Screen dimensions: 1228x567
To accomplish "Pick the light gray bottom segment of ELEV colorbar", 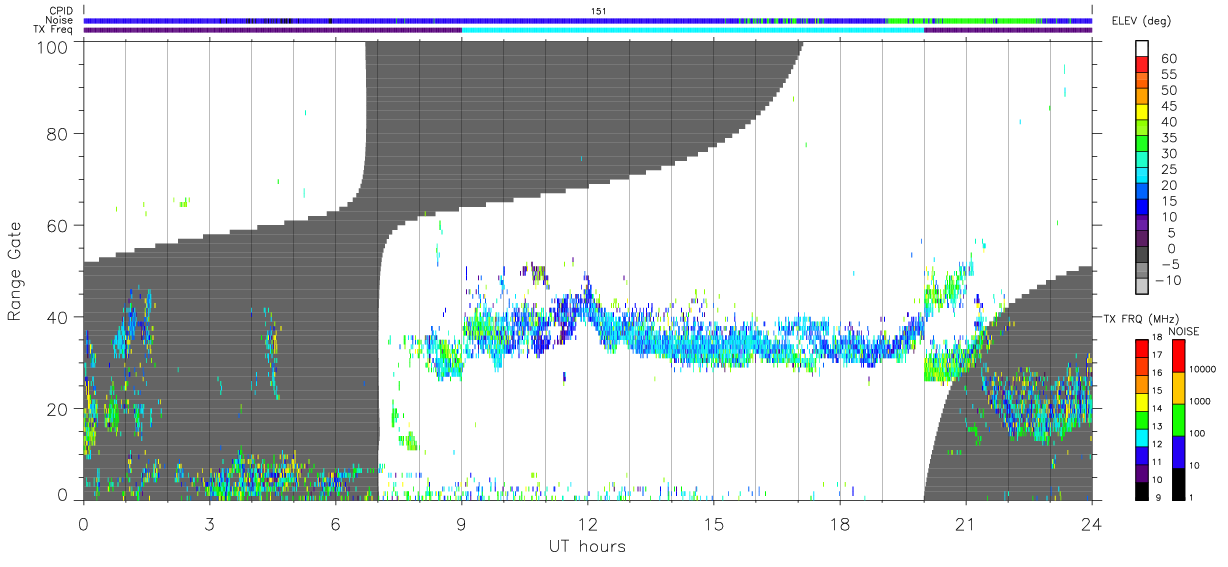I will (x=1142, y=285).
